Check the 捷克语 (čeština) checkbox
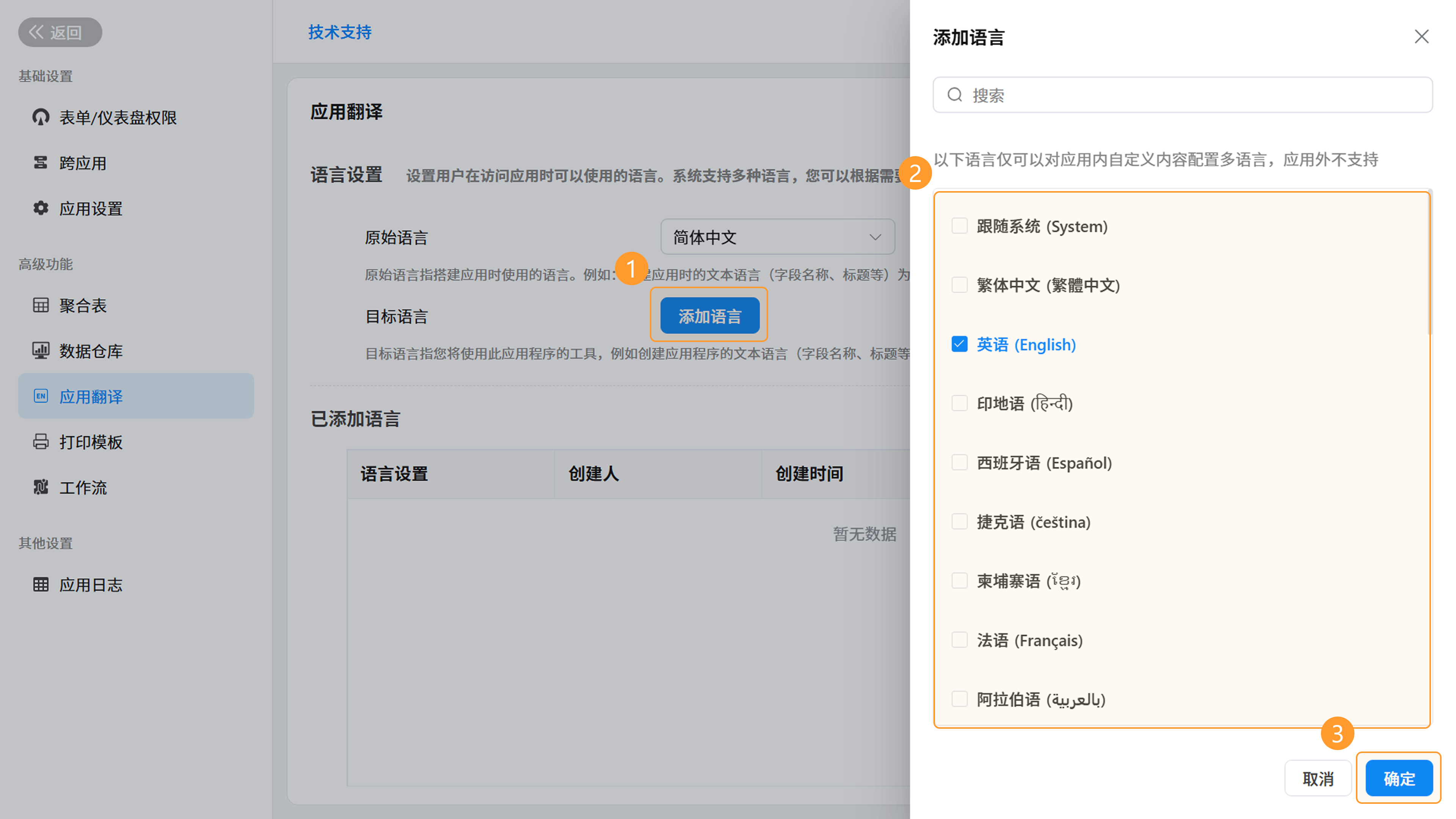 [959, 522]
